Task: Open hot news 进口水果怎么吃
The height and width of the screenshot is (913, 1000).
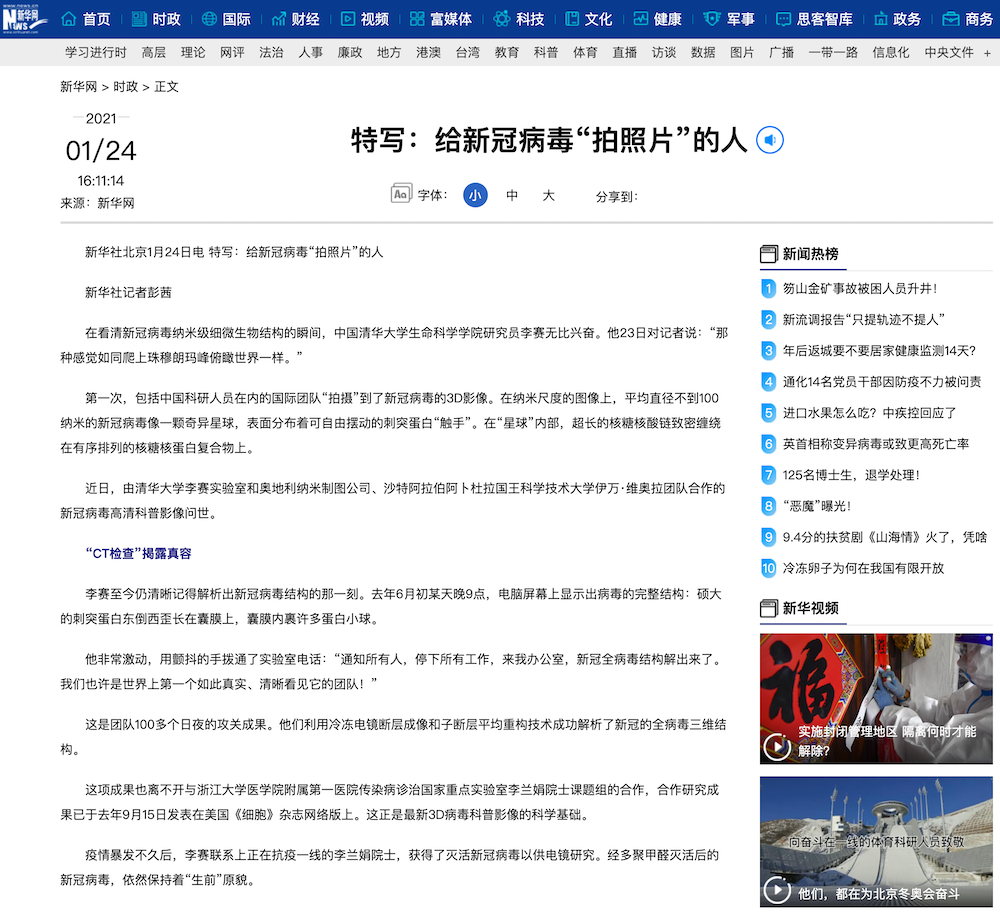Action: click(869, 413)
